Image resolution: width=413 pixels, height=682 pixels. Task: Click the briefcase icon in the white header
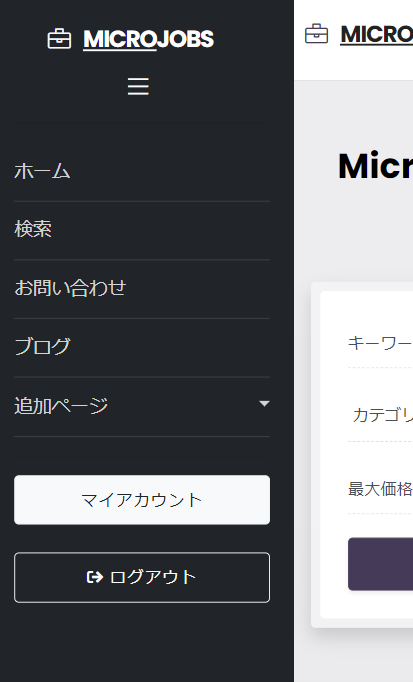pyautogui.click(x=316, y=34)
